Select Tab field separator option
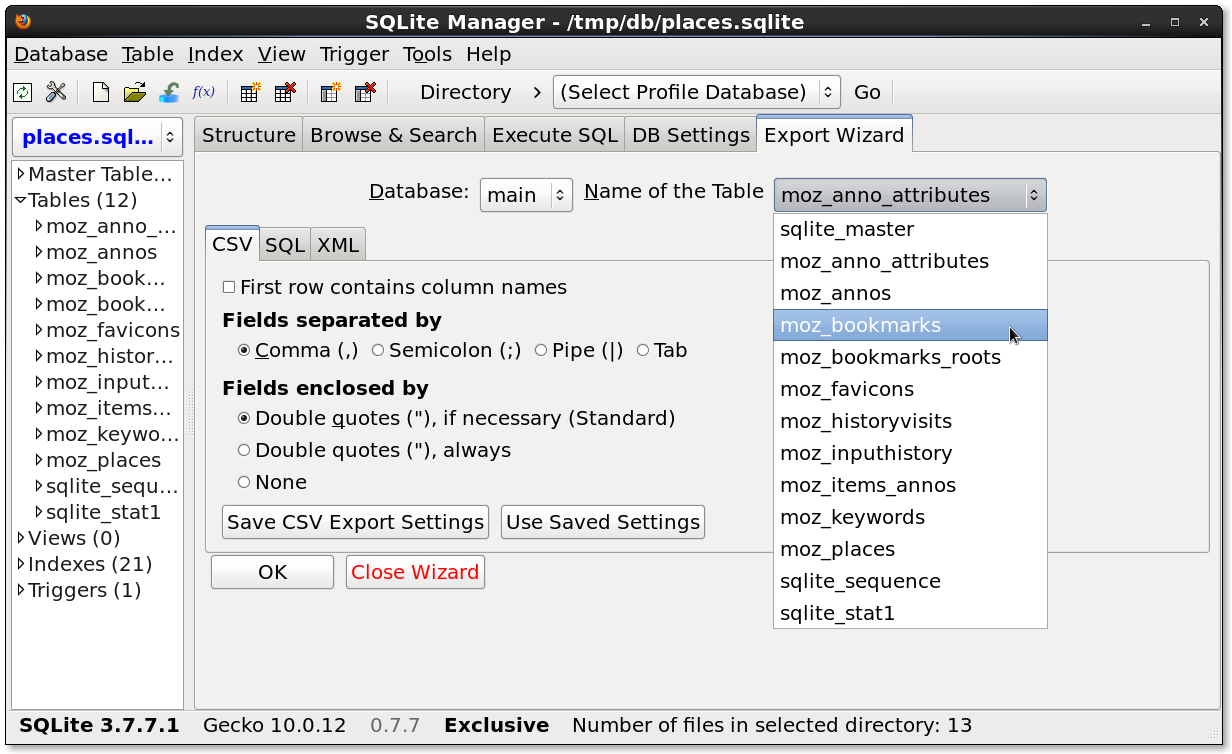The image size is (1232, 754). (643, 350)
